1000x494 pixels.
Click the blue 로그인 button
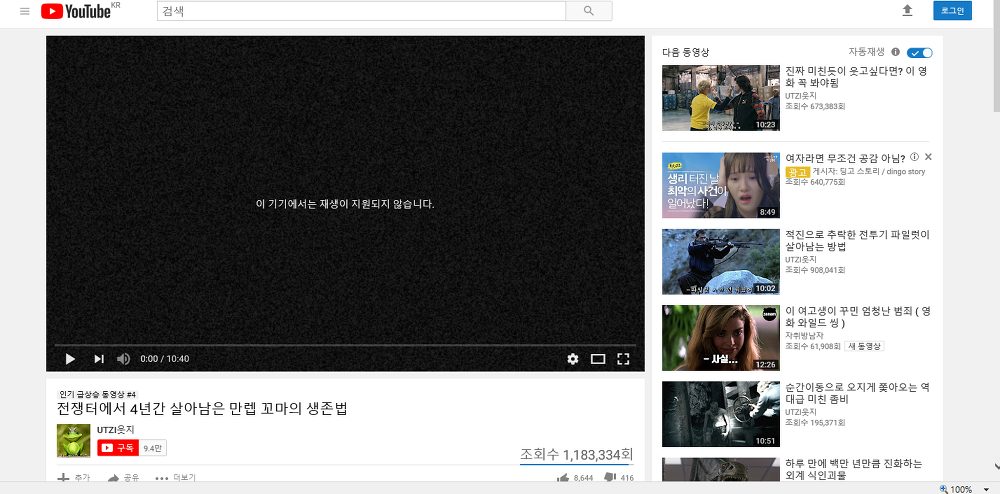(952, 11)
